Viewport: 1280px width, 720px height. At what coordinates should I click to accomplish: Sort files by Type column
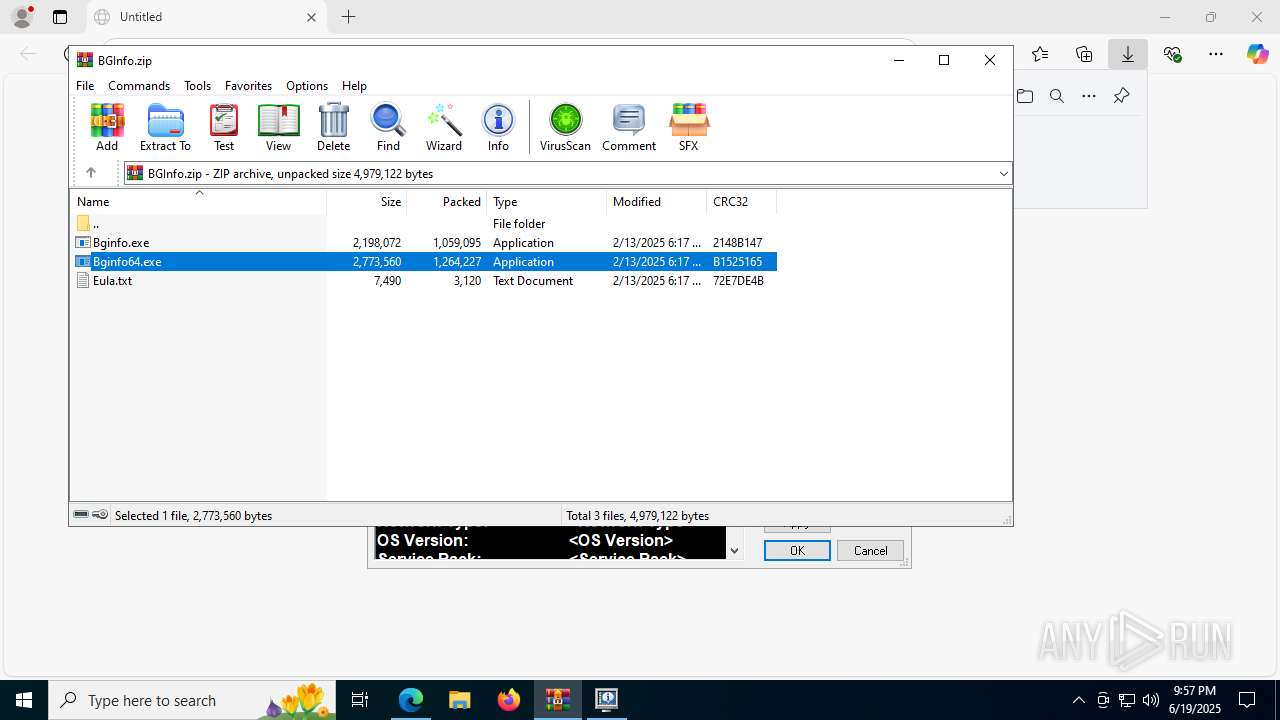coord(547,201)
